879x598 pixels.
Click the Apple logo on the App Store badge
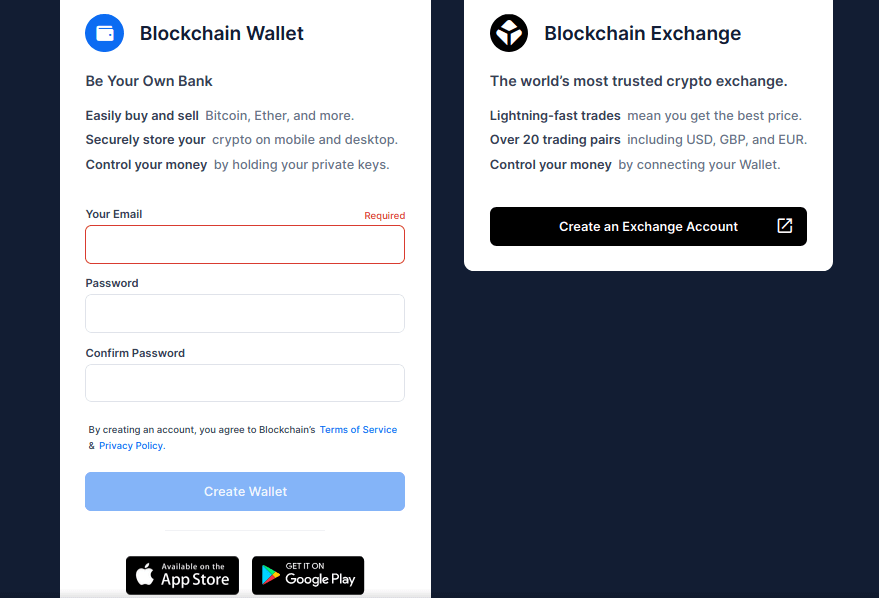click(146, 575)
